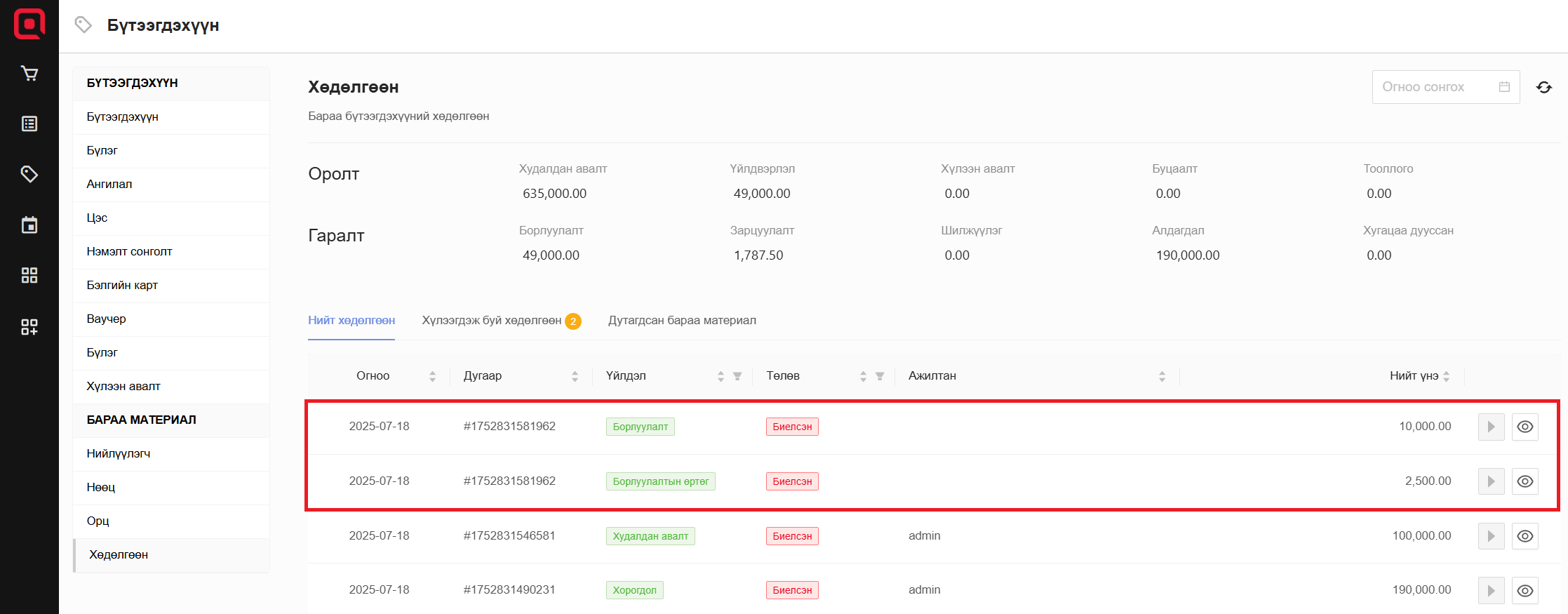Screen dimensions: 1568x614
Task: Switch to Хүлээгдэж буй хөдөлгөөн tab
Action: (491, 321)
